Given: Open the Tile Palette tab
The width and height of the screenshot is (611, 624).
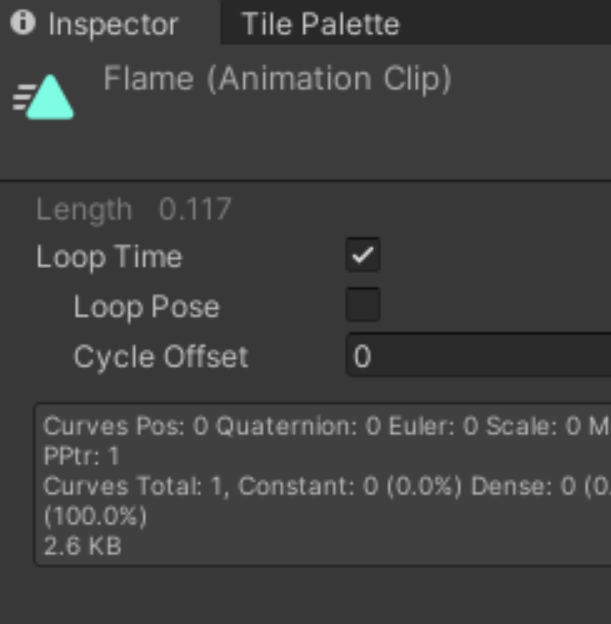Looking at the screenshot, I should coord(320,24).
